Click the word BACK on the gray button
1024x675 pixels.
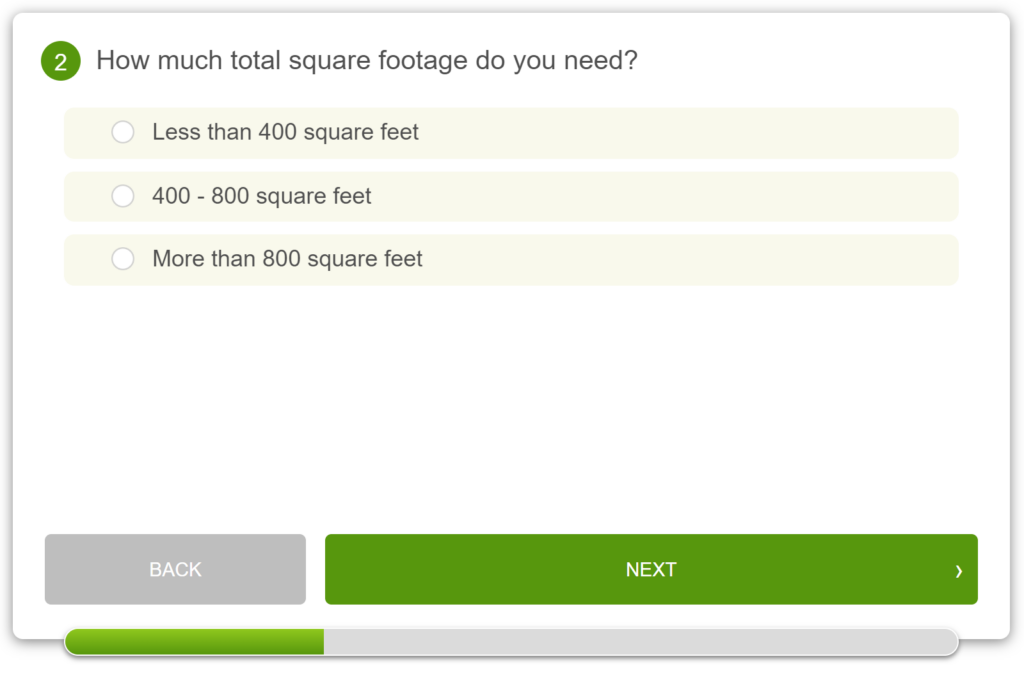click(175, 570)
